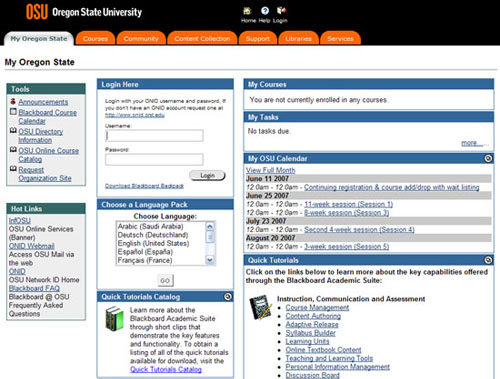Open Blackboard Course Calendar link
500x379 pixels.
coord(47,117)
